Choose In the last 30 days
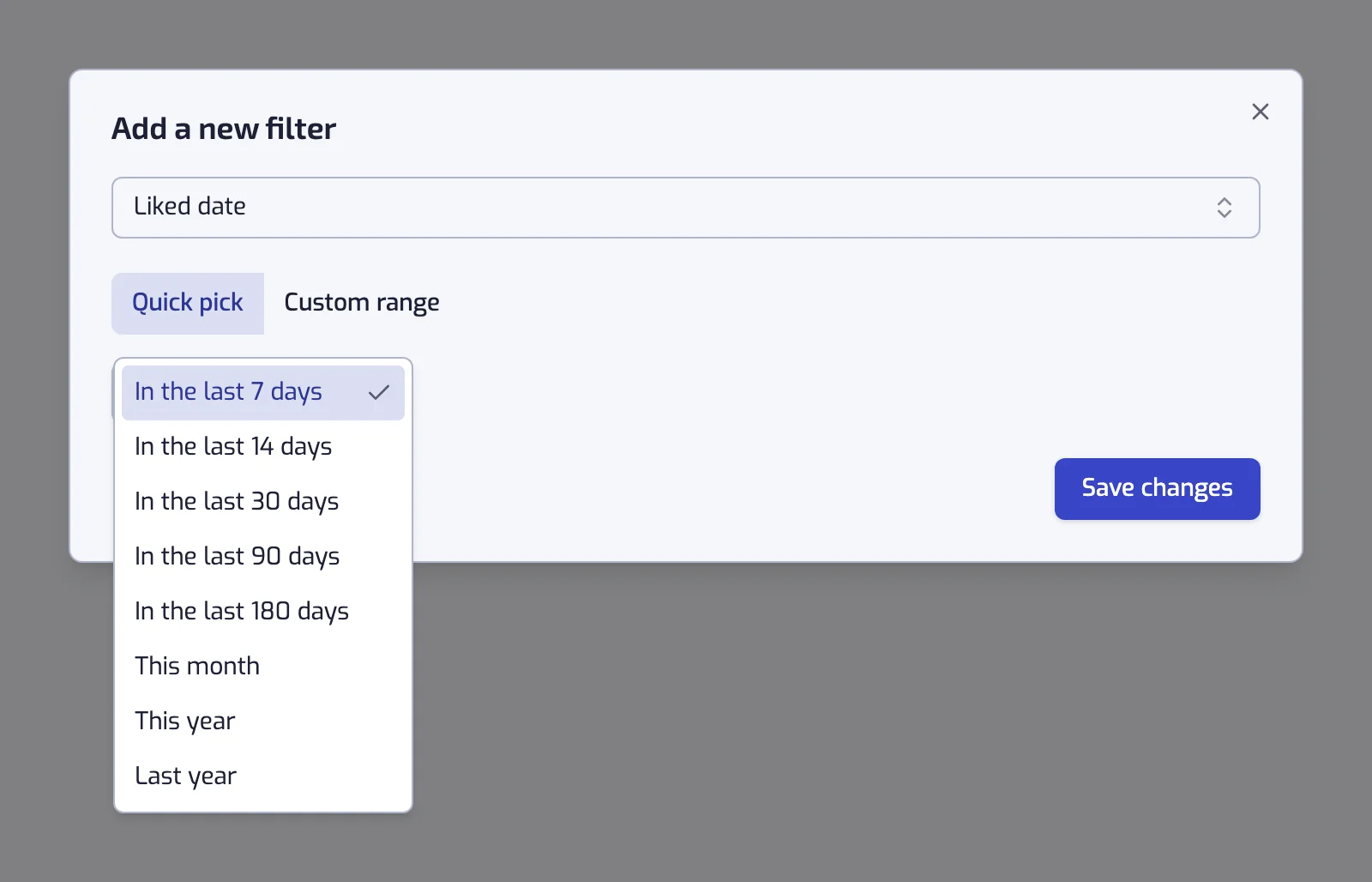Image resolution: width=1372 pixels, height=882 pixels. [262, 502]
